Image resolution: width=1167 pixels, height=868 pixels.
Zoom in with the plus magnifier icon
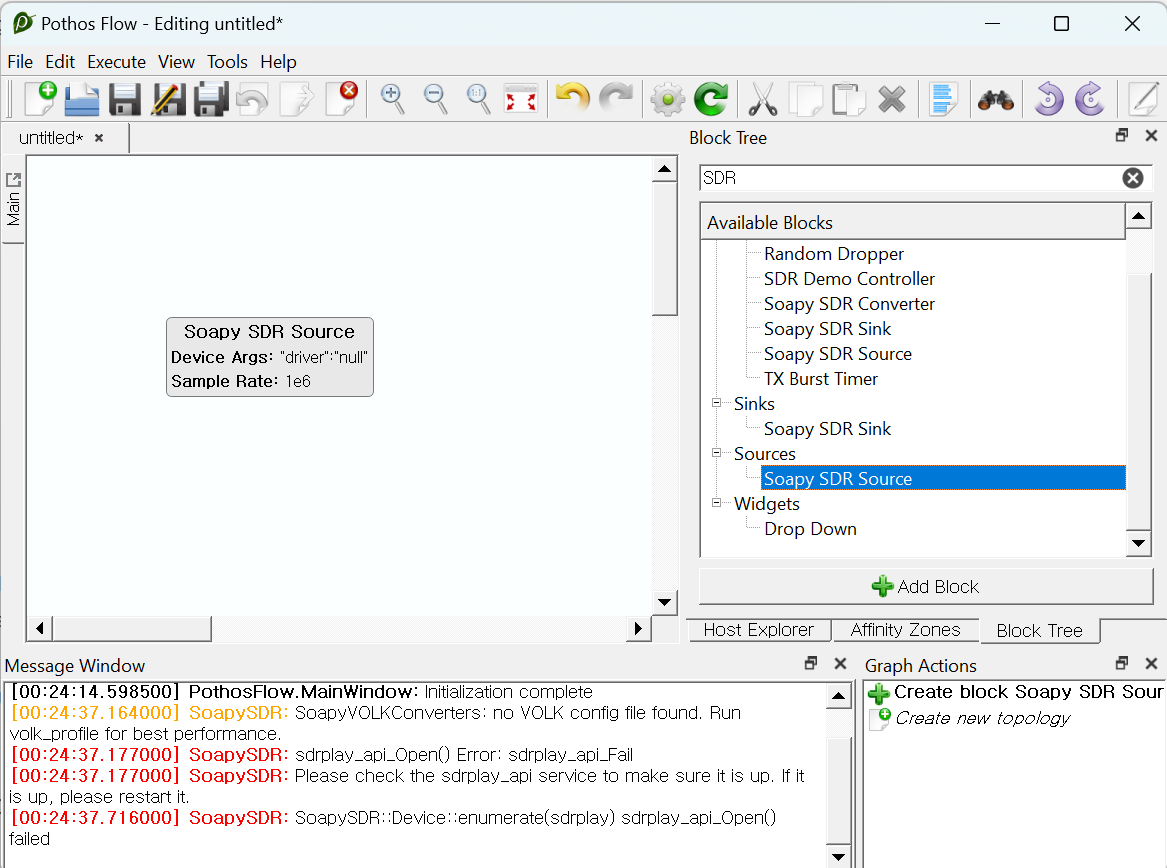(x=392, y=99)
